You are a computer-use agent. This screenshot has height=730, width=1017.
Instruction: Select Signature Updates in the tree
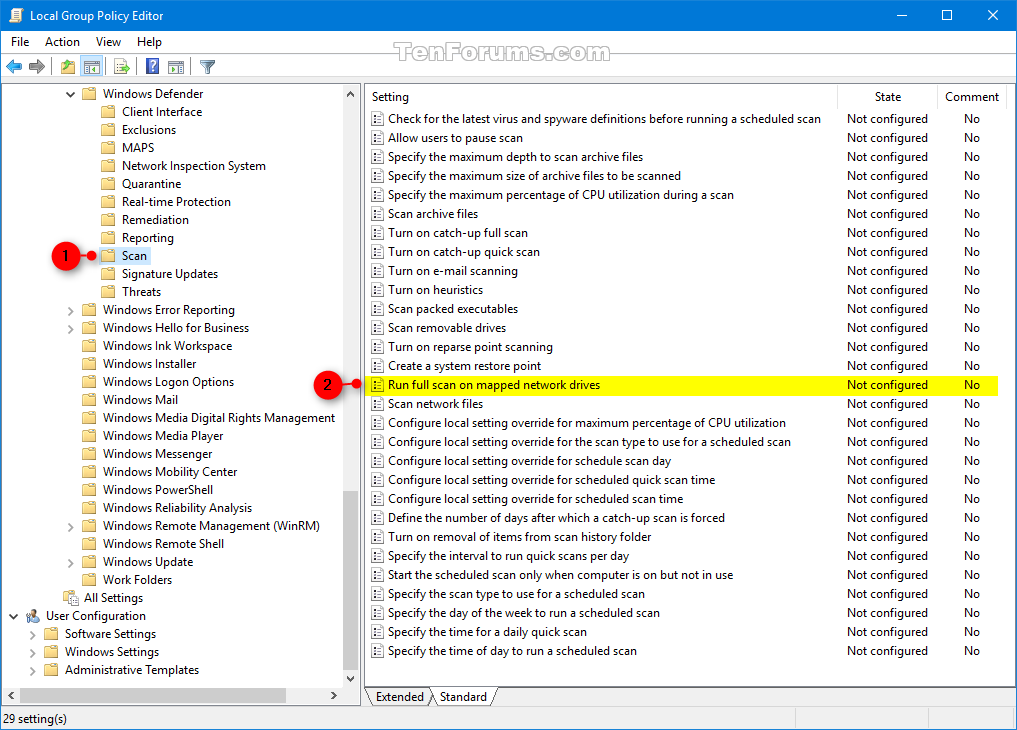pos(170,274)
